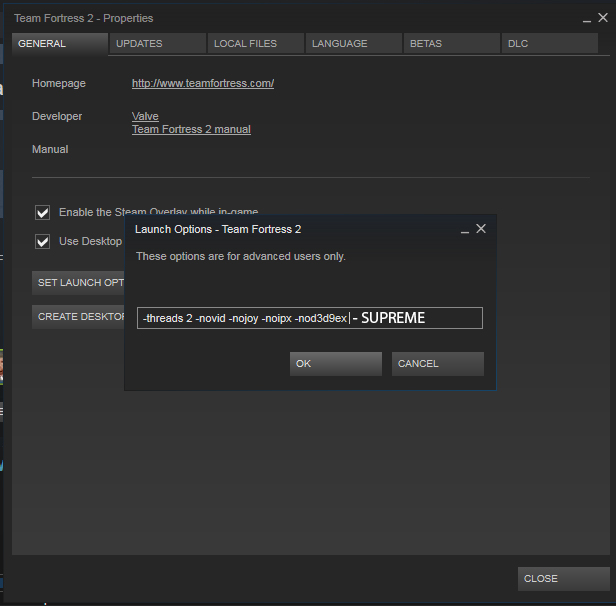This screenshot has width=616, height=606.
Task: Click the CREATE DESKTOP SHORTCUT button
Action: point(78,317)
